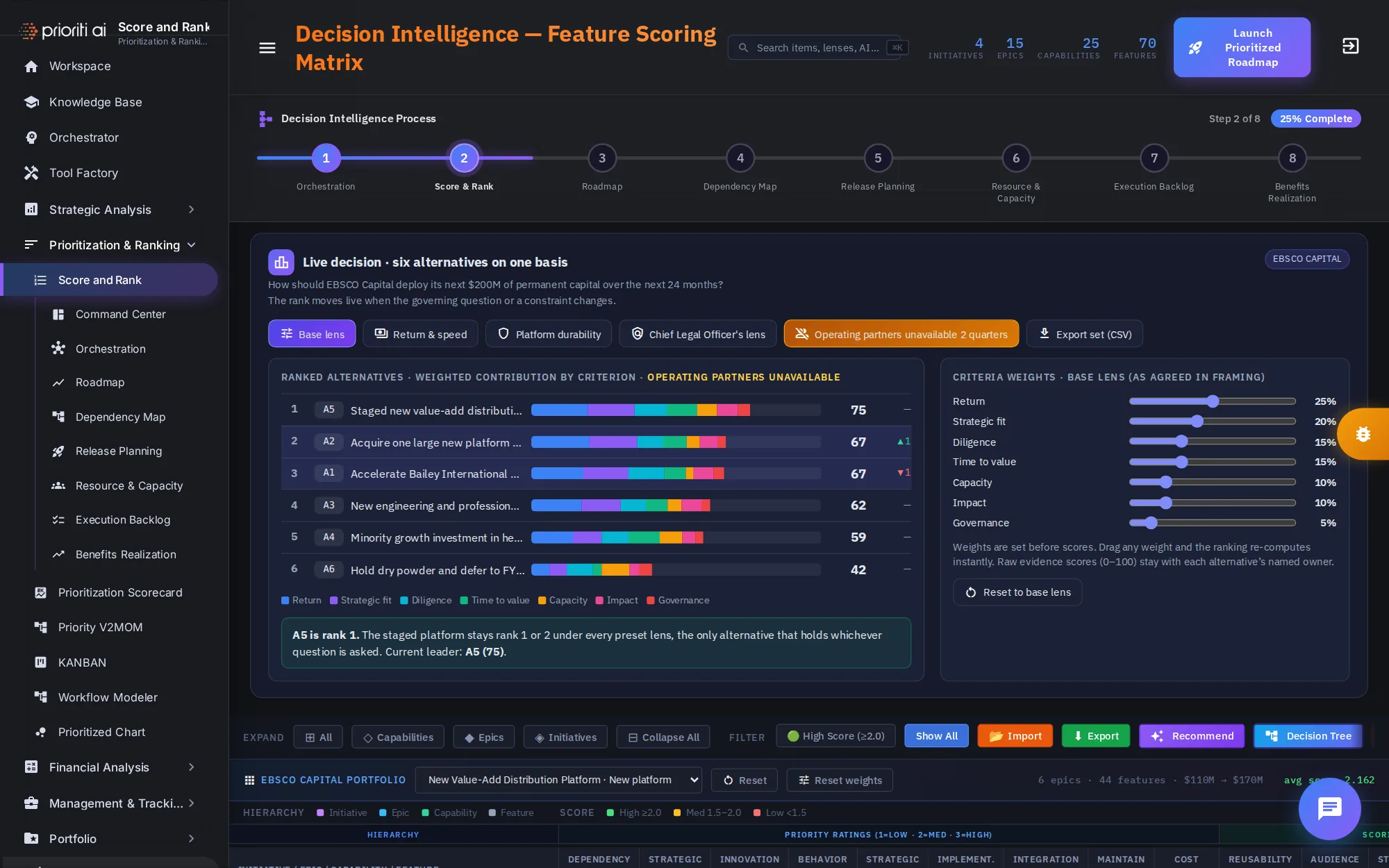Expand the Portfolio section
1389x868 pixels.
pyautogui.click(x=192, y=839)
